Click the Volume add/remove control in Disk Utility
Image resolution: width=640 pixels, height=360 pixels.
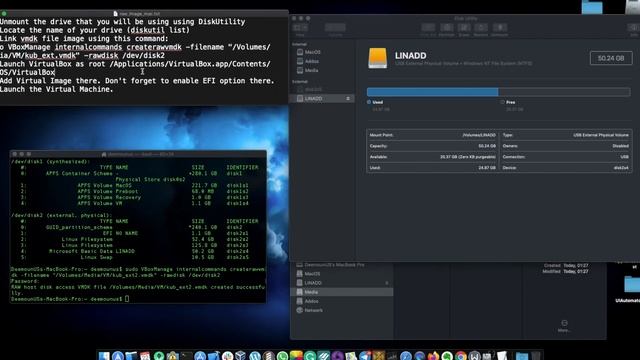click(335, 28)
